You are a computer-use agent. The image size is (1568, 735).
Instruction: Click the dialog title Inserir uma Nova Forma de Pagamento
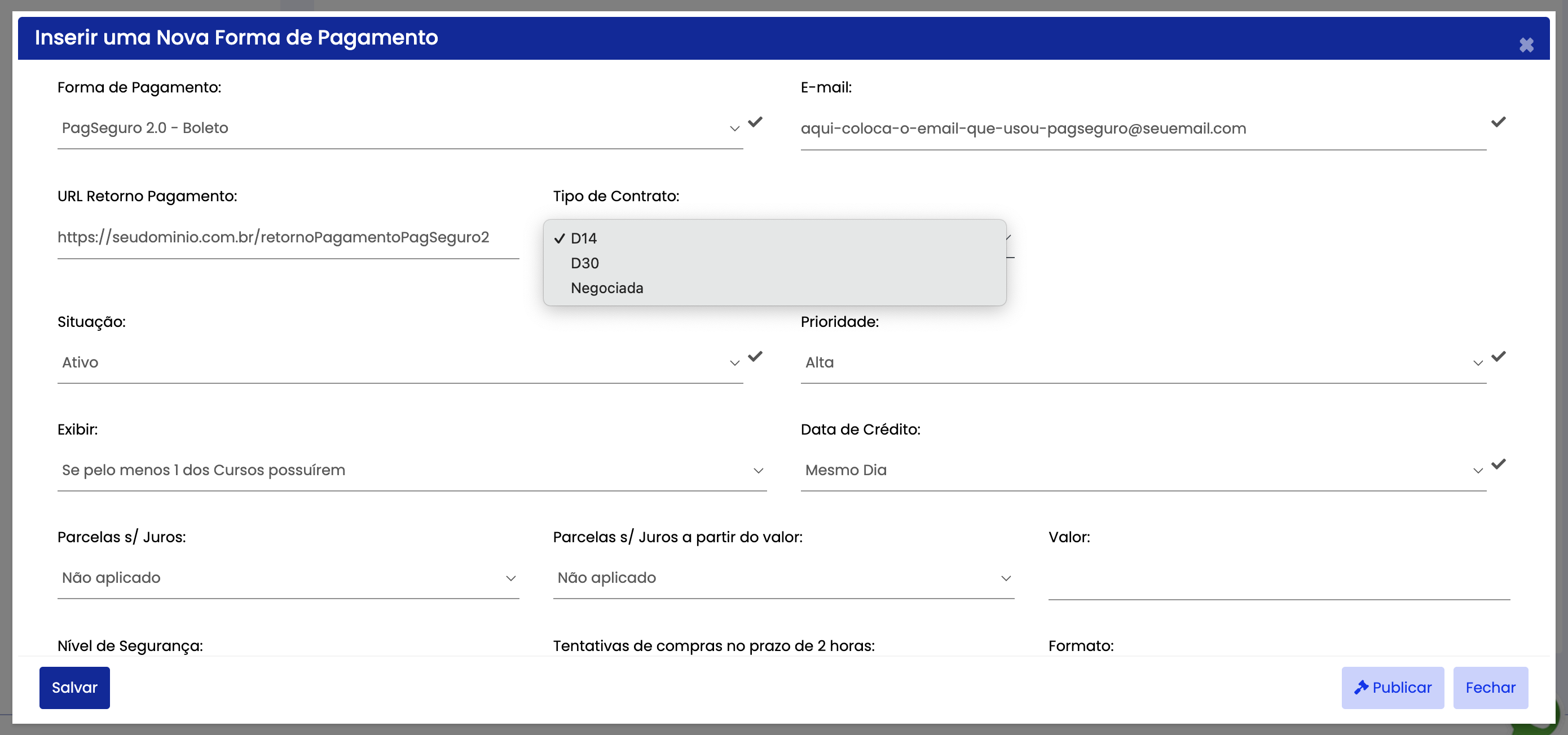point(236,38)
